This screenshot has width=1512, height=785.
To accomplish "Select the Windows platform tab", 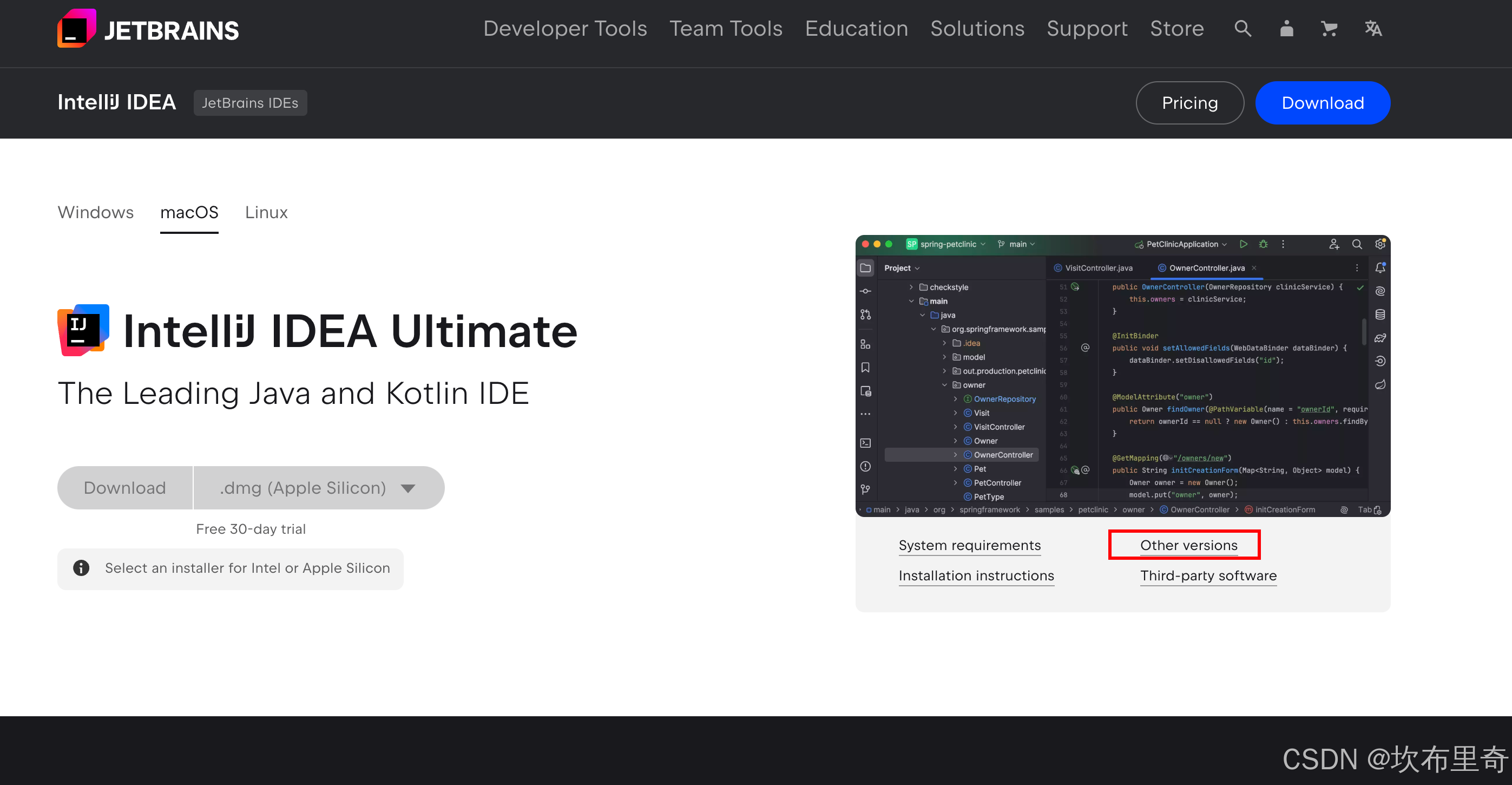I will coord(96,213).
